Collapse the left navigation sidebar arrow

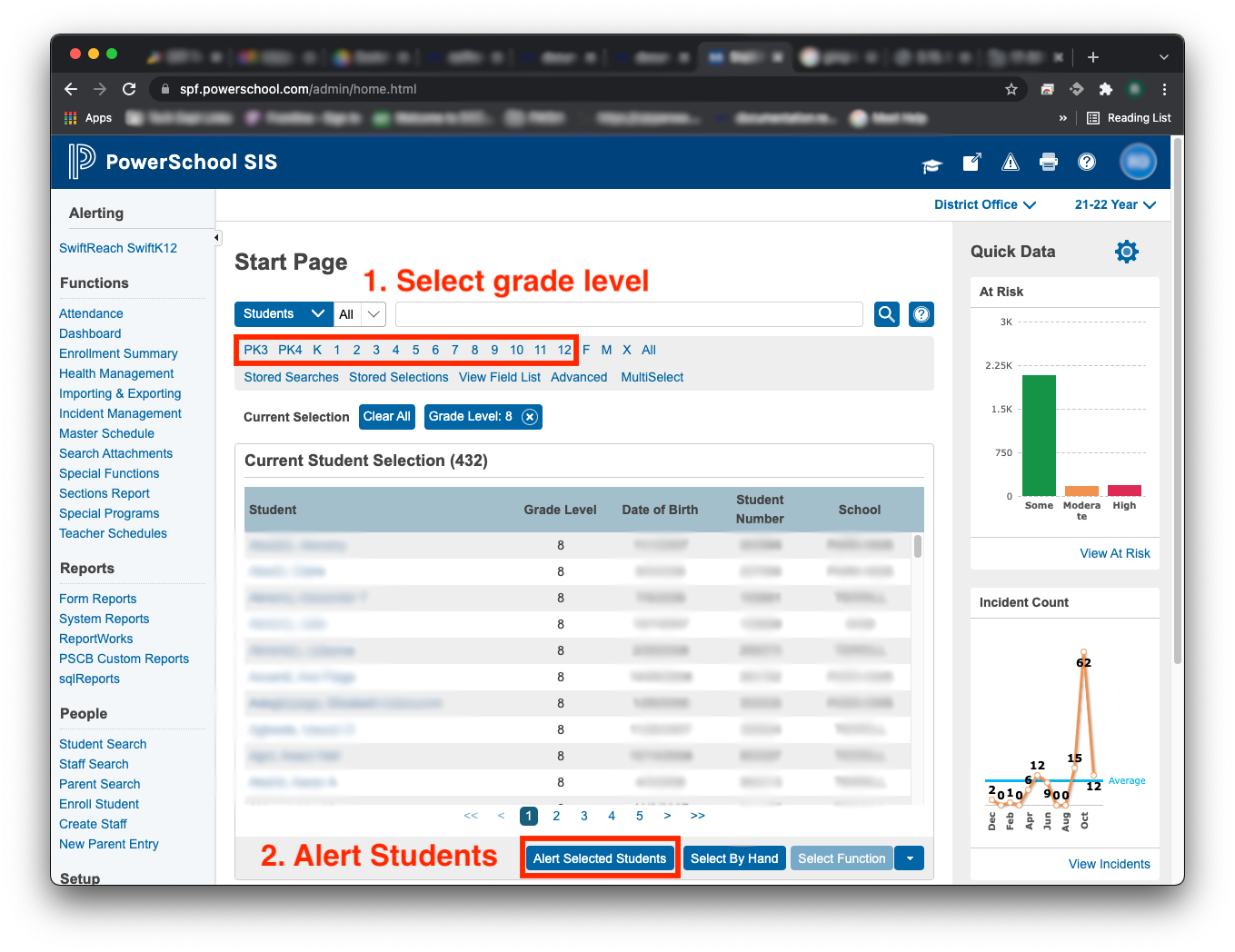coord(216,238)
